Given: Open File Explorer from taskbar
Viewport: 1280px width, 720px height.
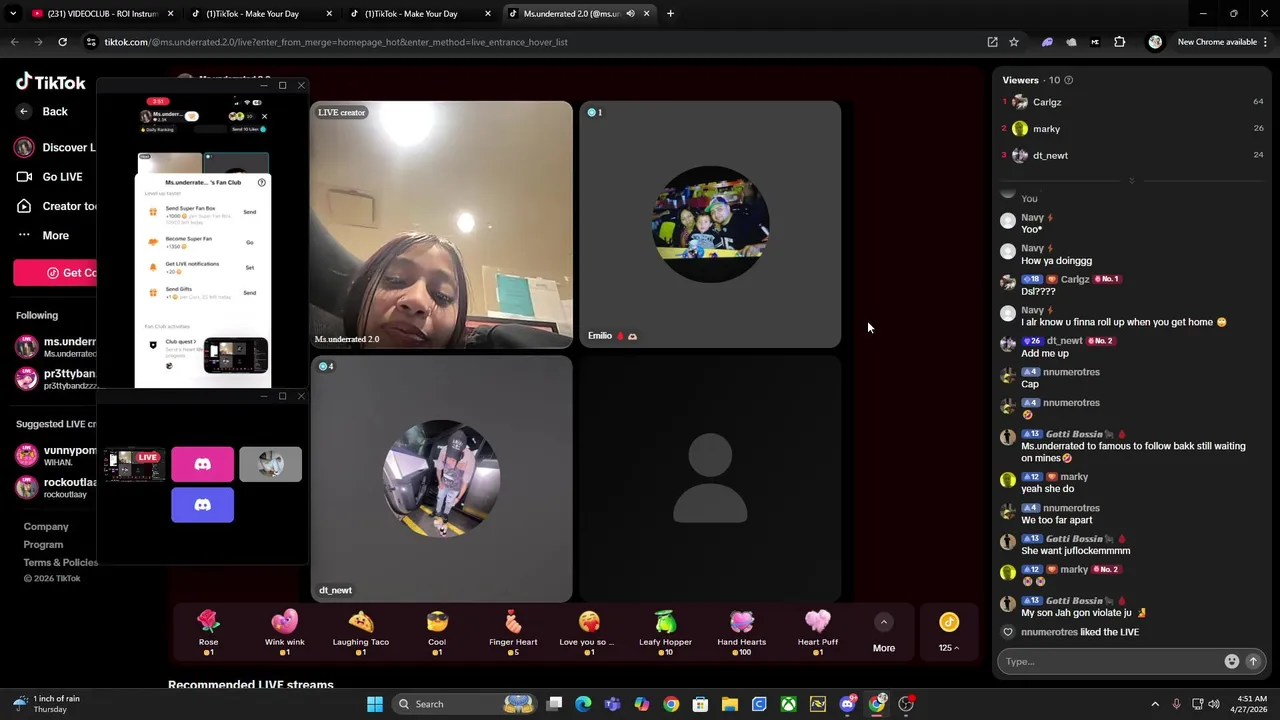Looking at the screenshot, I should point(730,704).
